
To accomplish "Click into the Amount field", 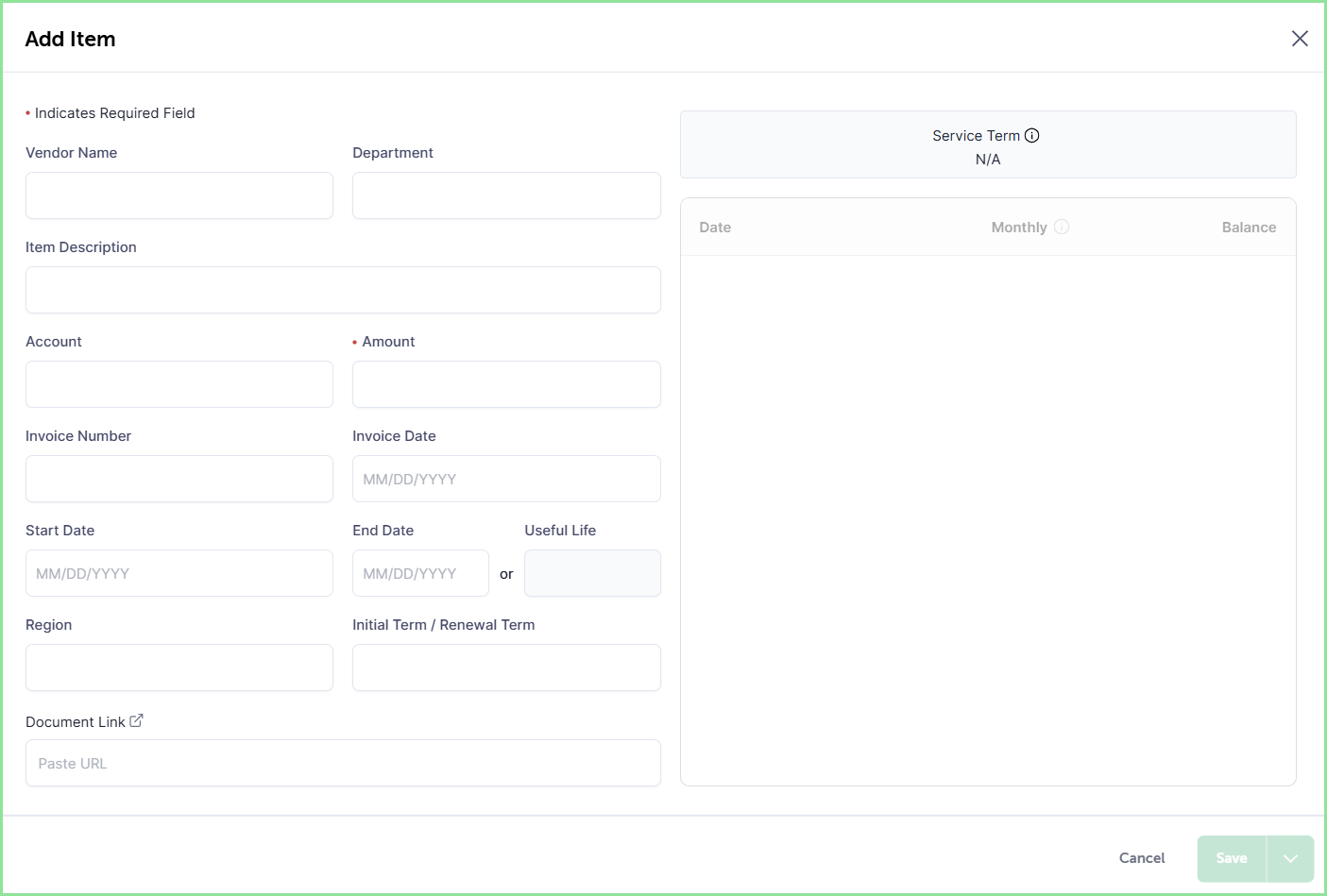I will click(x=506, y=384).
